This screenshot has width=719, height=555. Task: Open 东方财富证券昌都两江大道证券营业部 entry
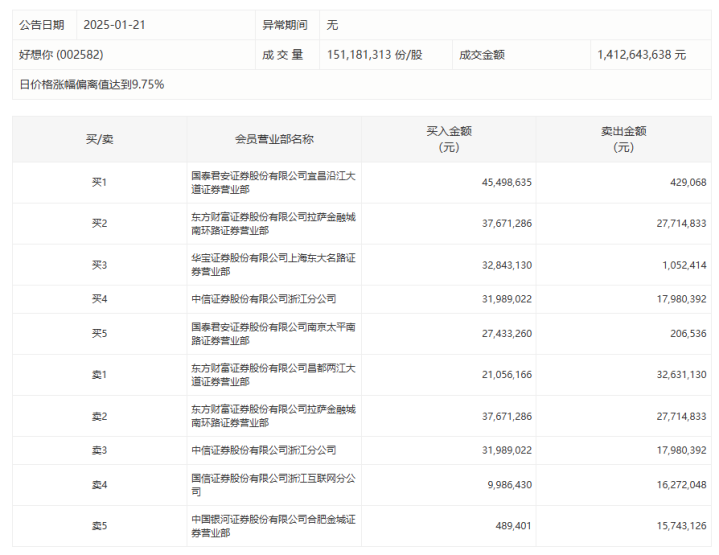[x=273, y=375]
